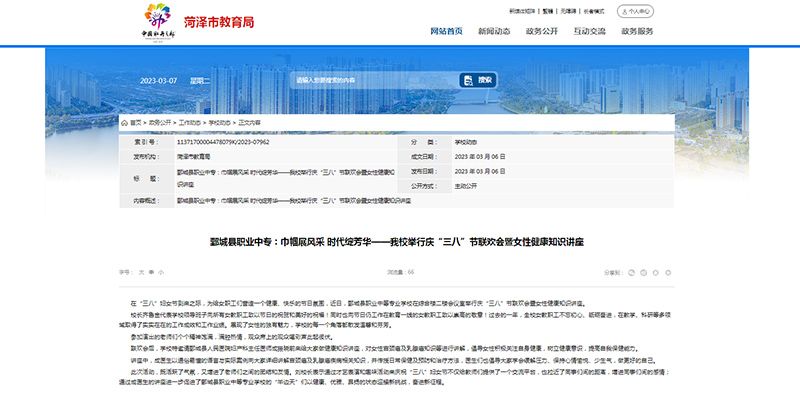The image size is (800, 394).
Task: Set font size to 大
Action: point(141,273)
